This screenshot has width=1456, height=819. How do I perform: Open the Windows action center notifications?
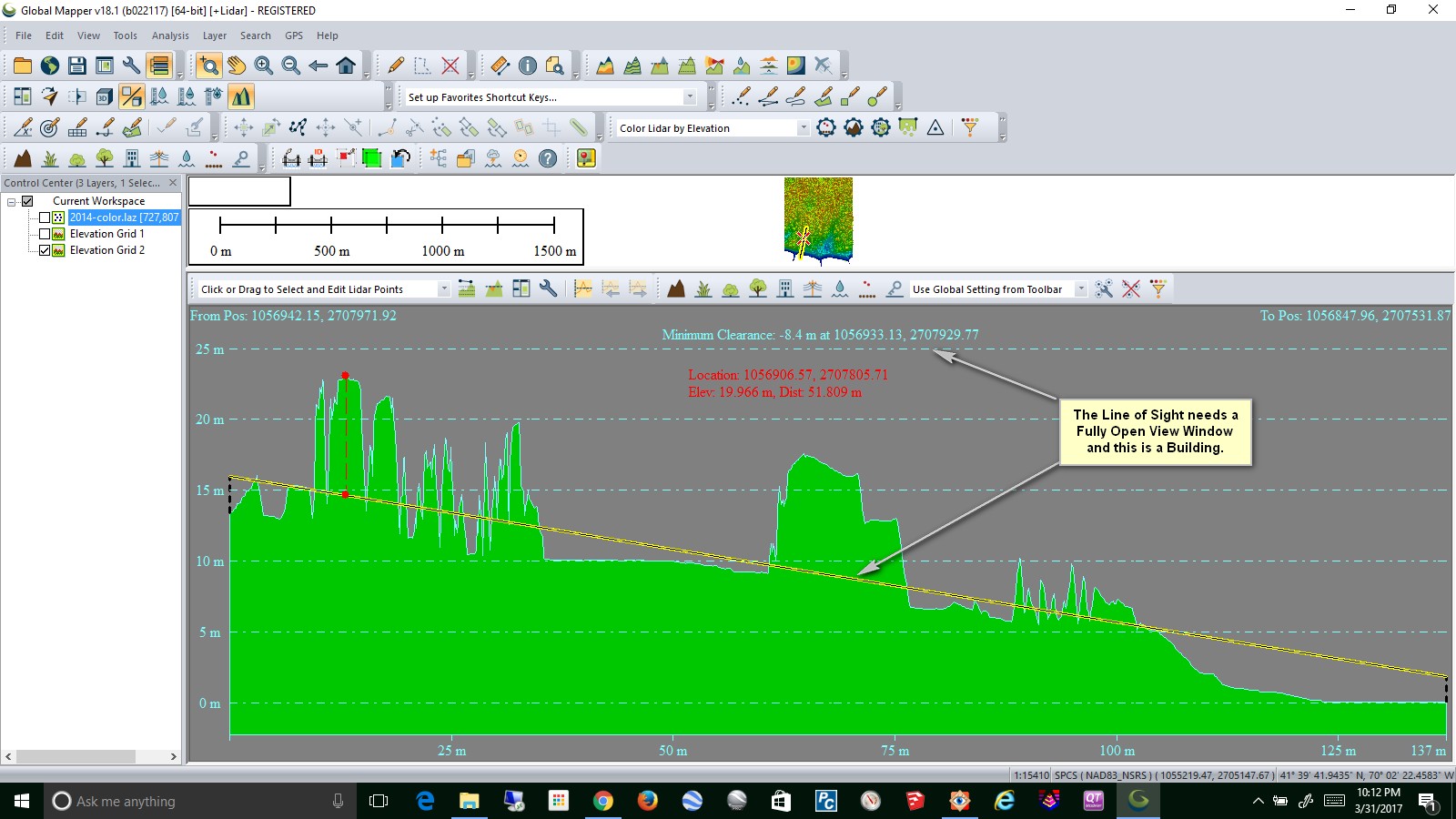(1428, 802)
